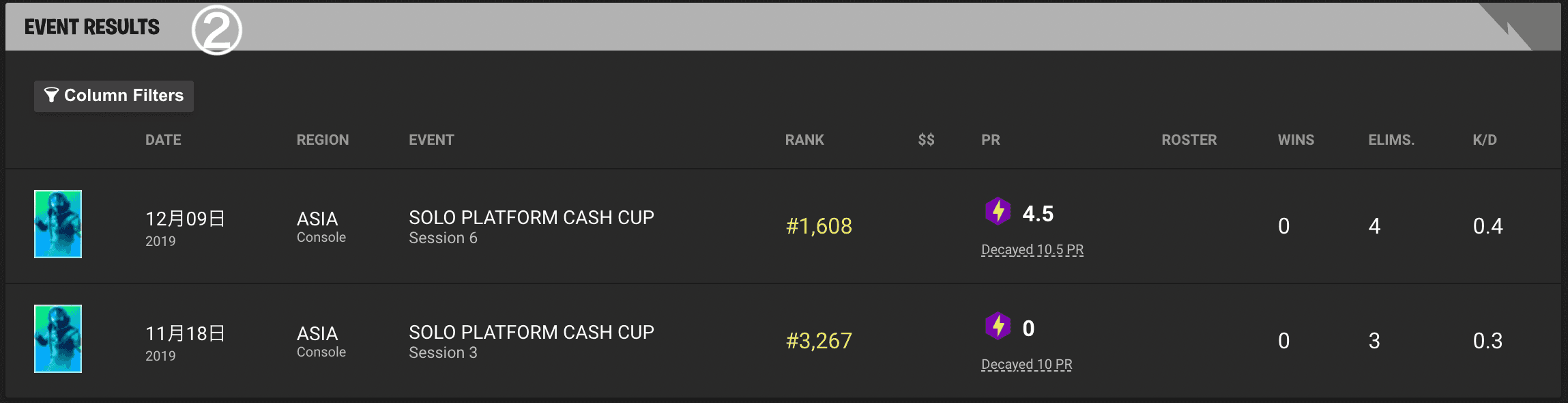
Task: Click the Decayed 10.5 PR link
Action: pyautogui.click(x=1032, y=250)
